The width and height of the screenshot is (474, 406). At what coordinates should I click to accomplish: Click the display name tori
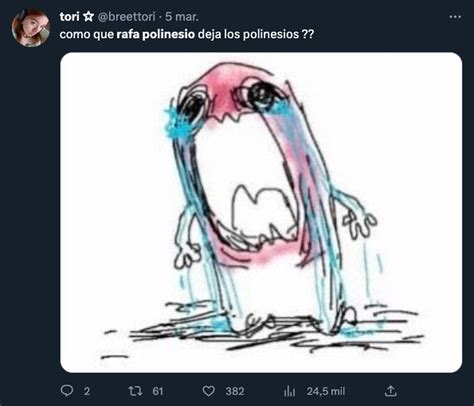tap(69, 17)
